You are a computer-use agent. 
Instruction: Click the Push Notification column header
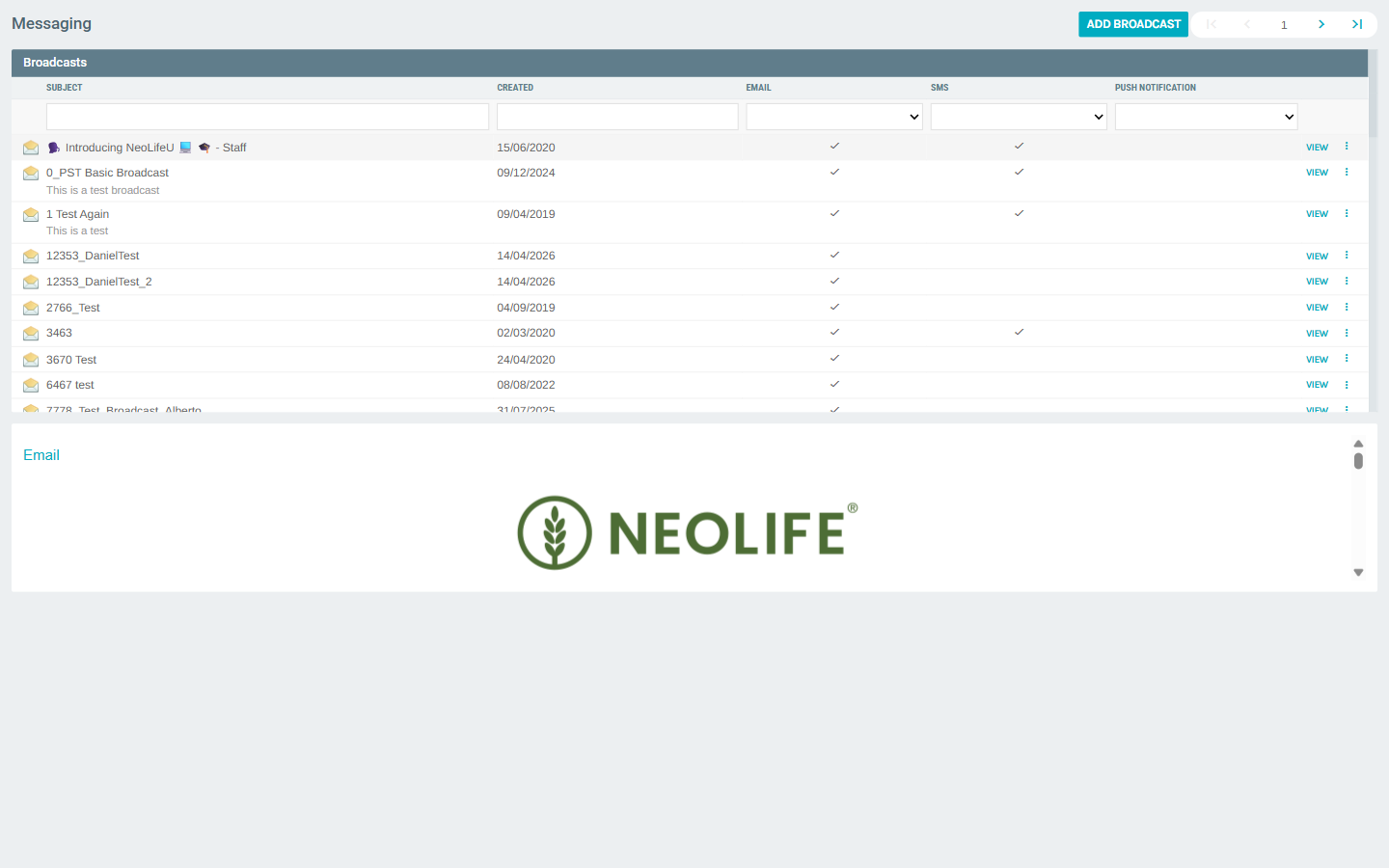pos(1156,88)
